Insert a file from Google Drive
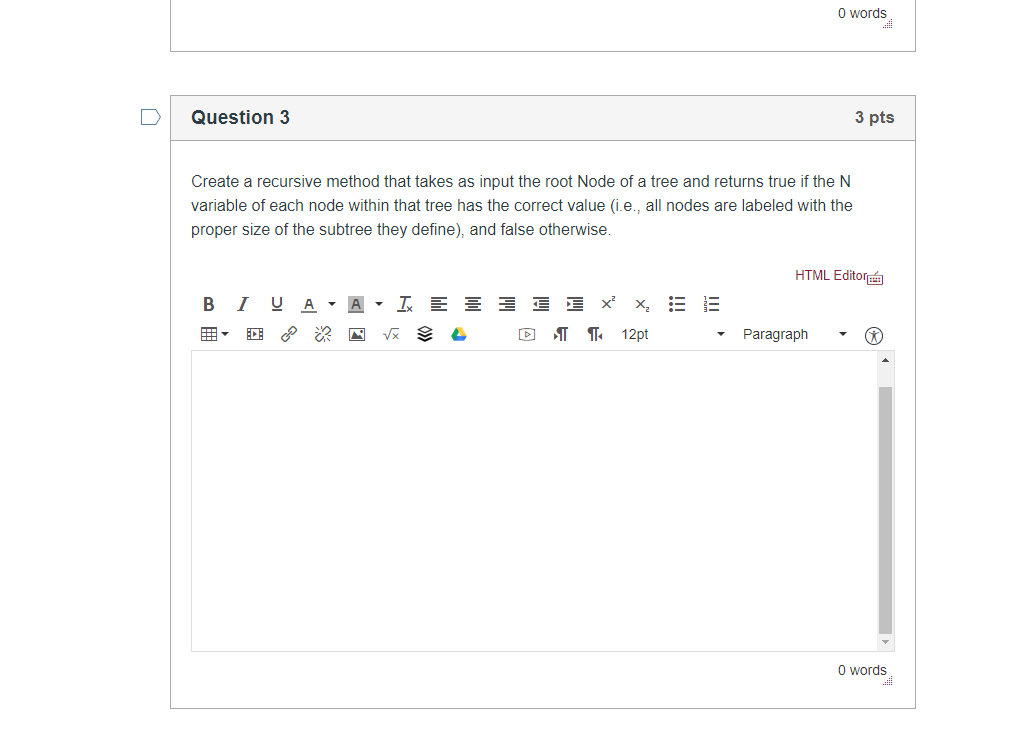 (458, 334)
